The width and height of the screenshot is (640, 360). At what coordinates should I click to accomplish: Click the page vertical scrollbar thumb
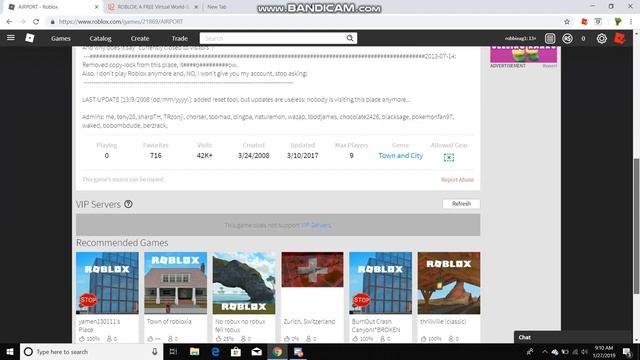(636, 225)
